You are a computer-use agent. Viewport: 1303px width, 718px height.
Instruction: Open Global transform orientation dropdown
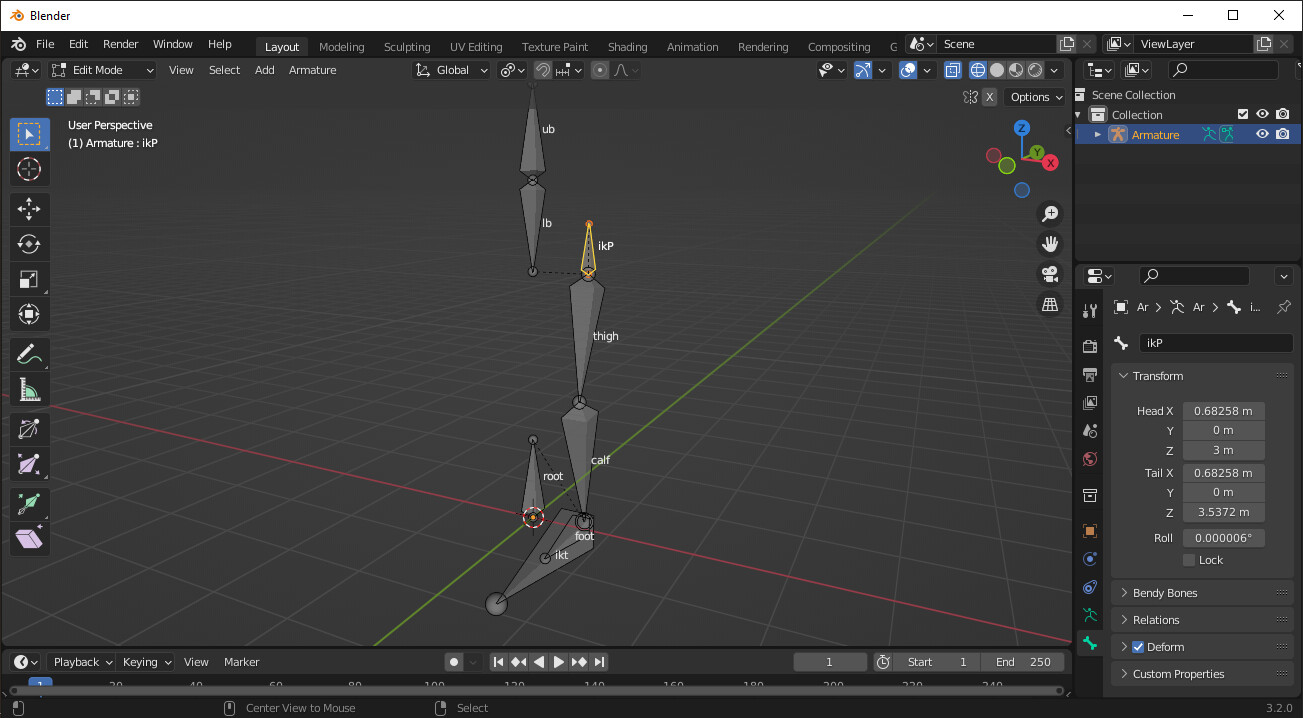click(x=452, y=70)
